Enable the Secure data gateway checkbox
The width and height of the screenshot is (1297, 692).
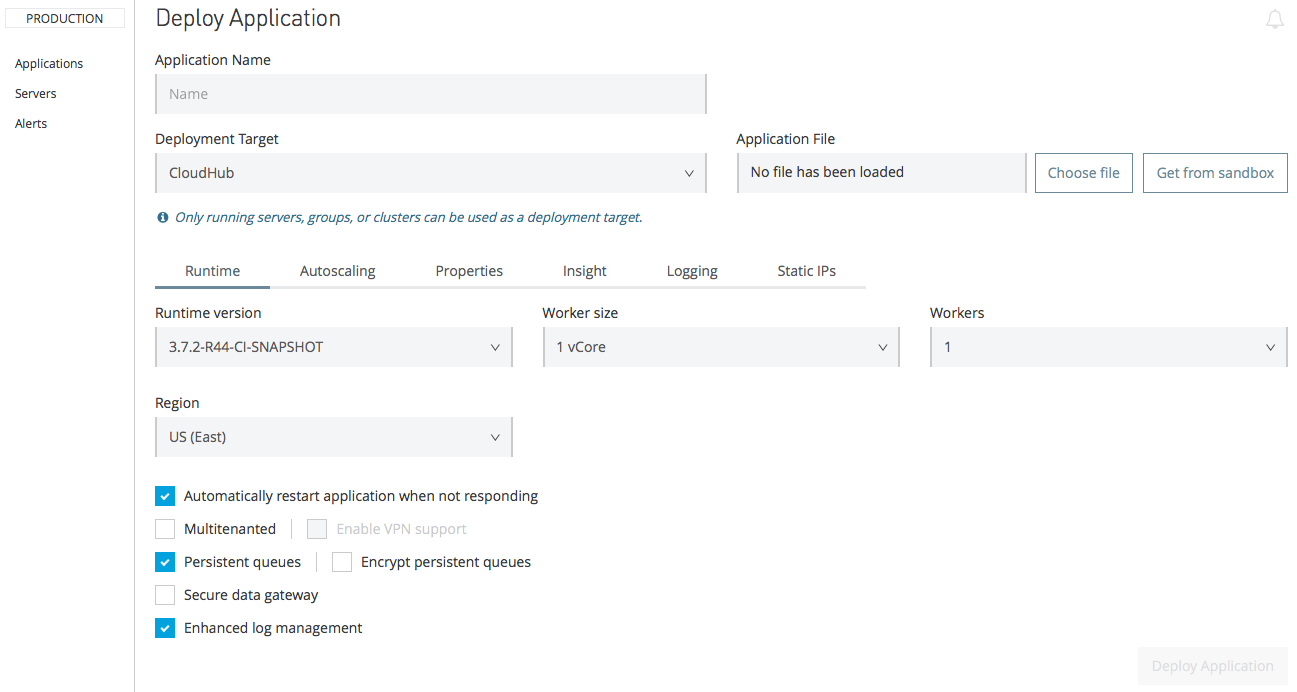pyautogui.click(x=166, y=595)
